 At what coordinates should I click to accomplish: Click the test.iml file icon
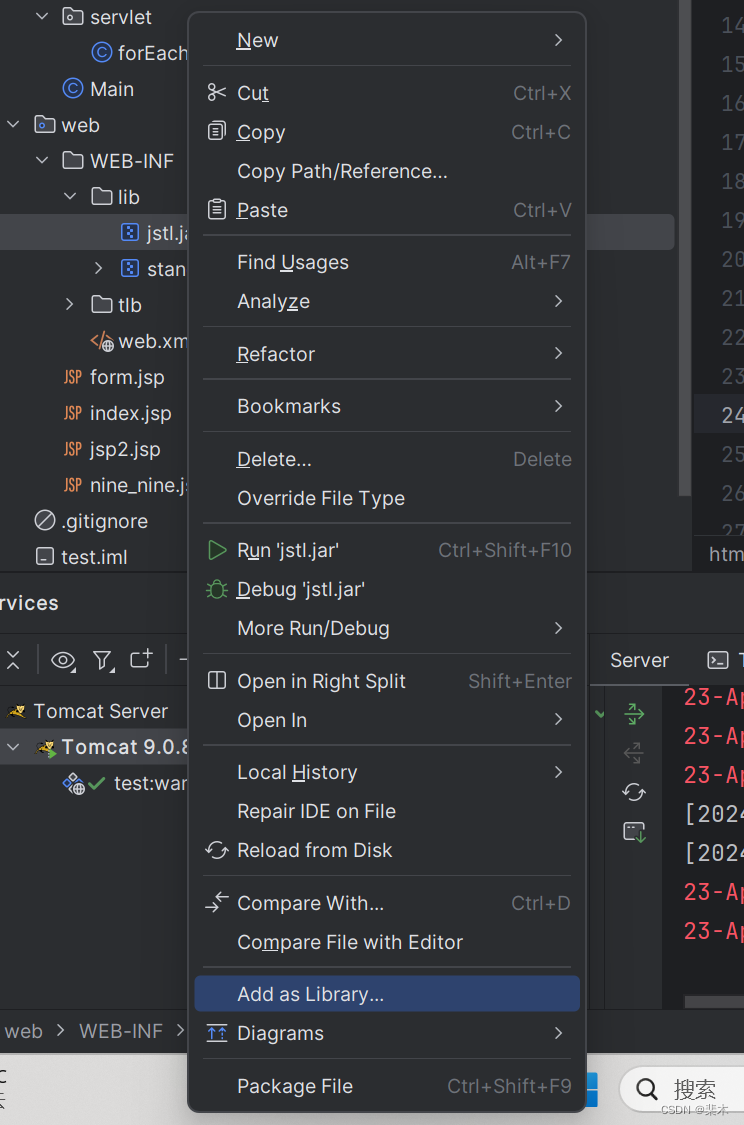pyautogui.click(x=44, y=556)
